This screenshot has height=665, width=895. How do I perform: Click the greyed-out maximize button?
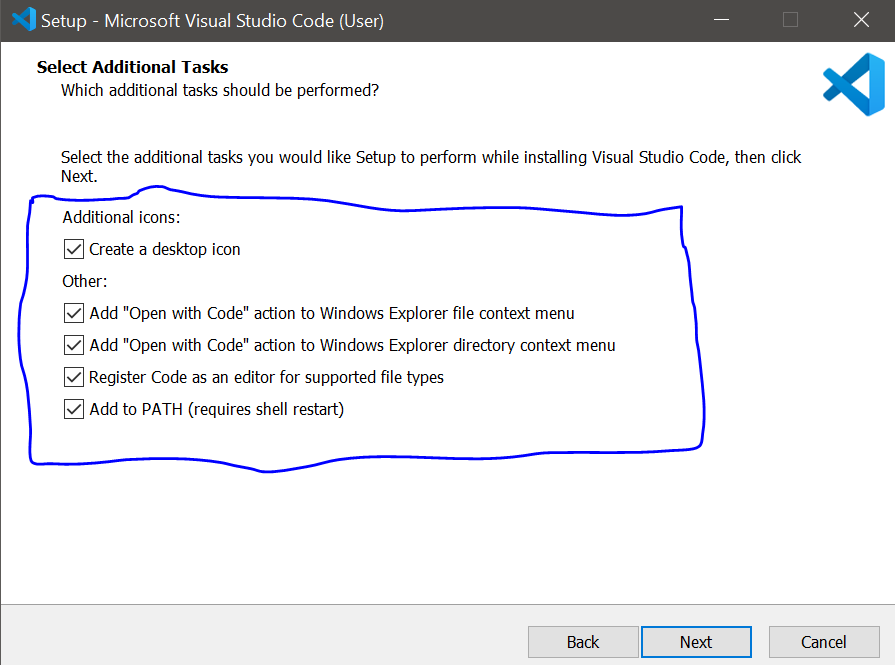pyautogui.click(x=790, y=20)
